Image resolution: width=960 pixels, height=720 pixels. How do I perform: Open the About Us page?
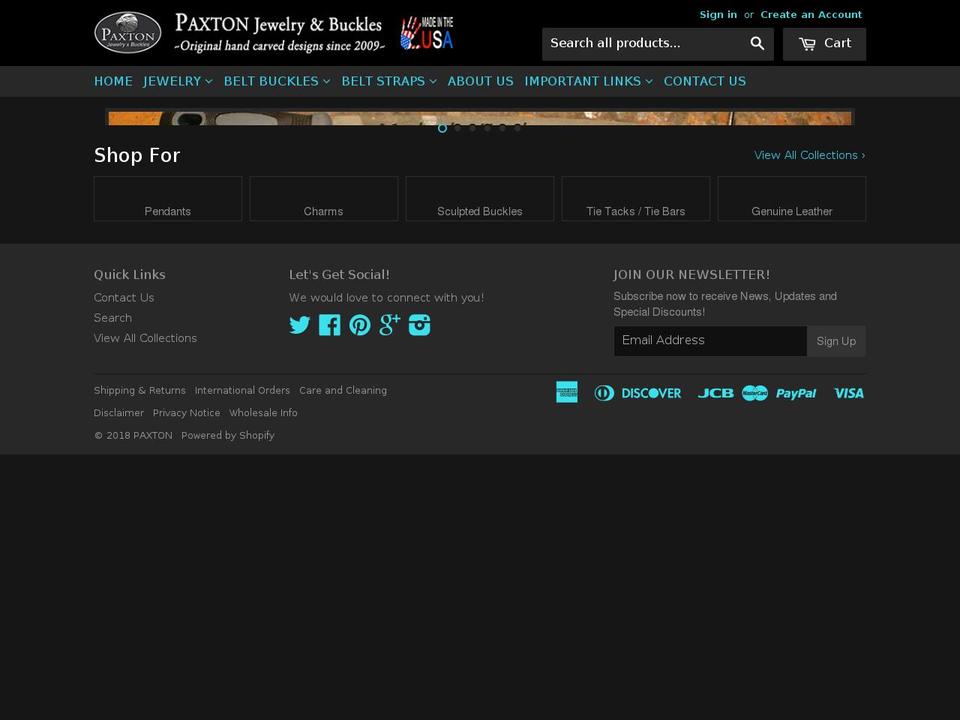[481, 81]
